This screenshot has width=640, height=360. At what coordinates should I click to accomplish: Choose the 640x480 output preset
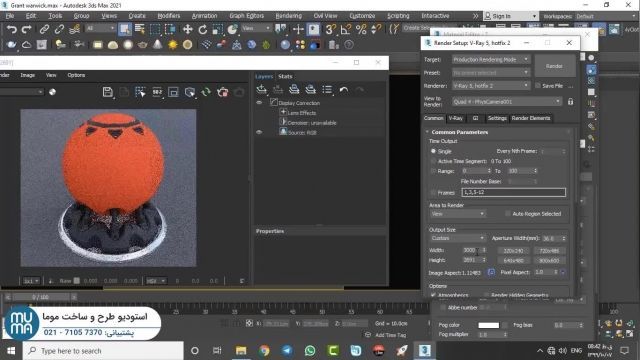coord(513,260)
